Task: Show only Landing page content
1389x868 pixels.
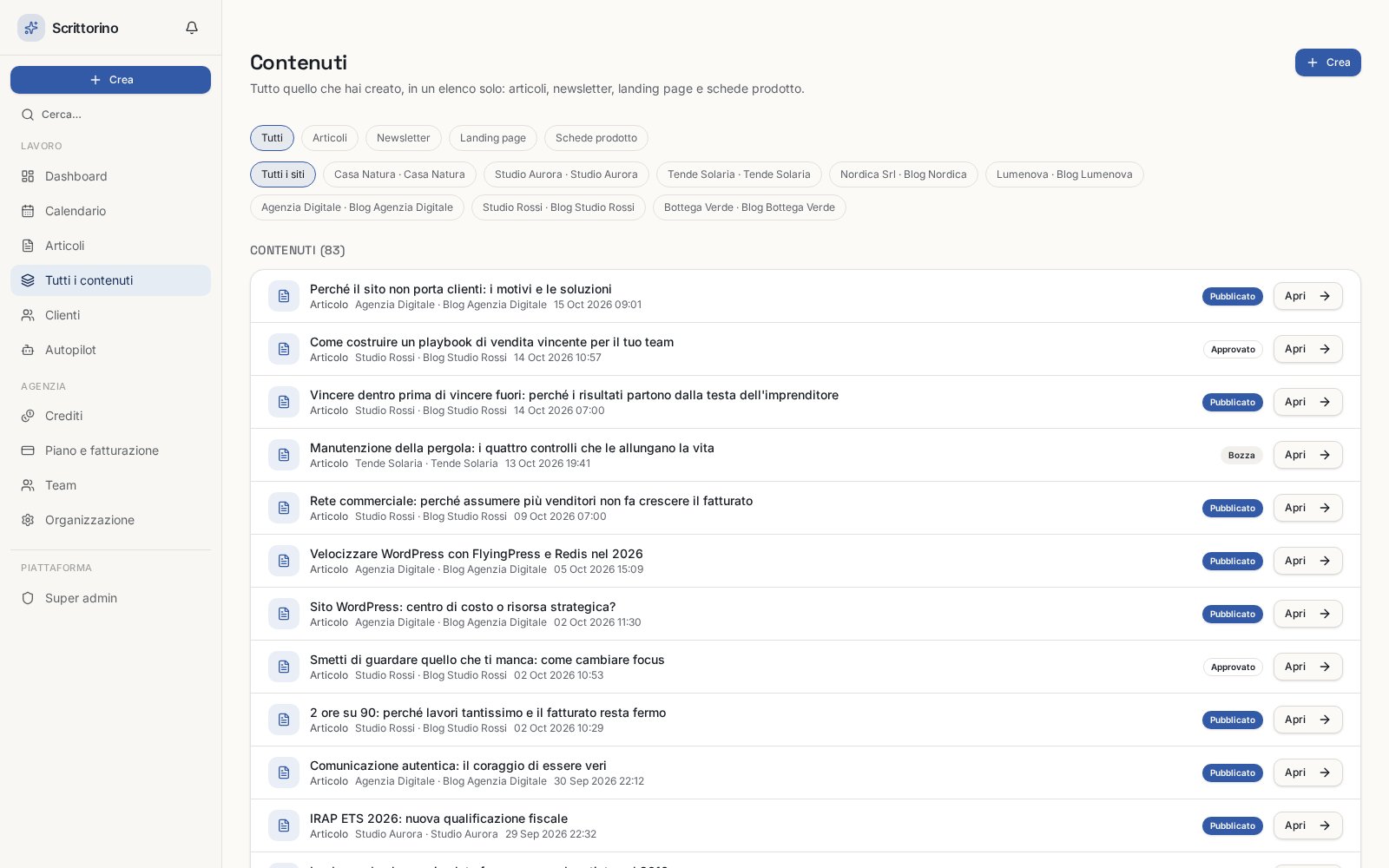Action: 493,138
